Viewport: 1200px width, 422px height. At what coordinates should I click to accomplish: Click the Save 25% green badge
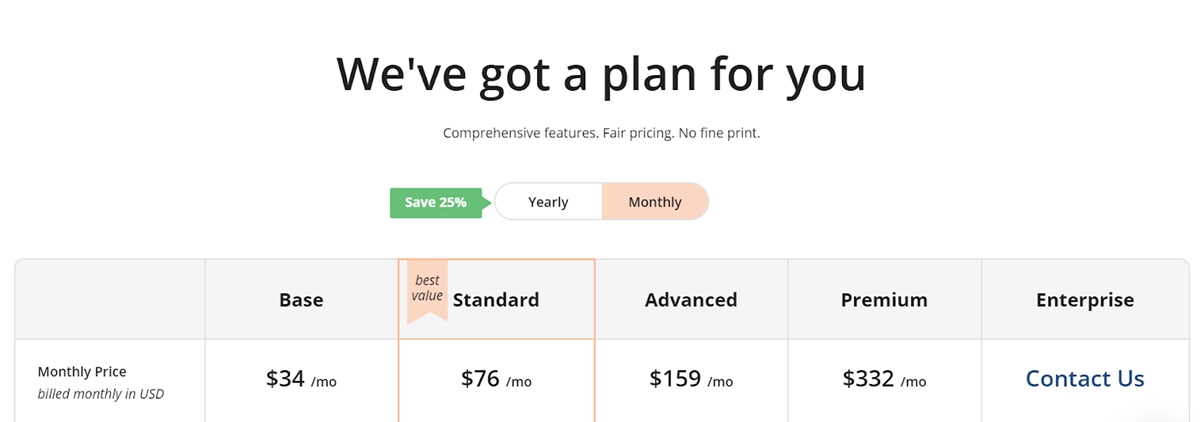click(x=437, y=202)
